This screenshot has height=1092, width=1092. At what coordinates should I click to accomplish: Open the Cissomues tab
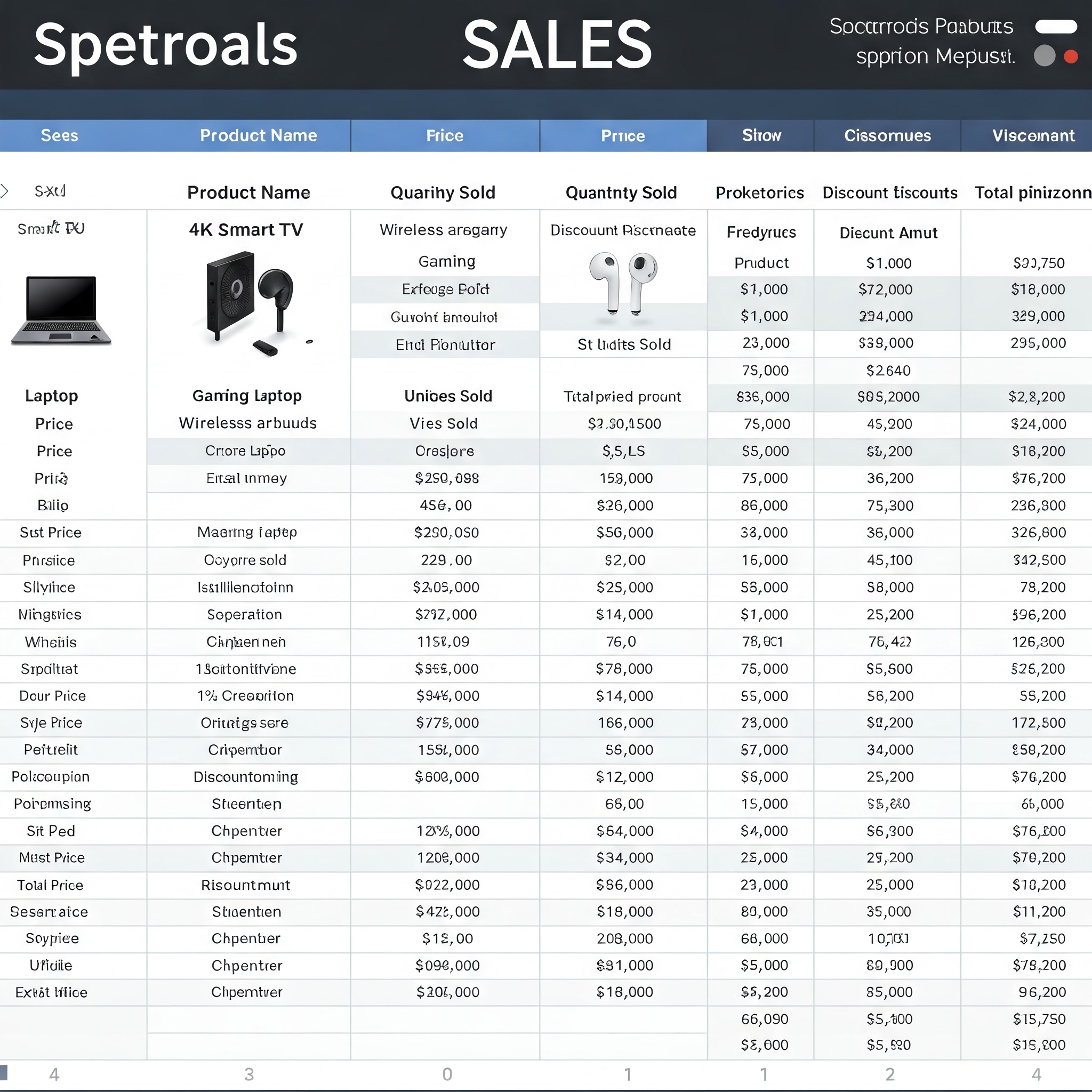(887, 135)
